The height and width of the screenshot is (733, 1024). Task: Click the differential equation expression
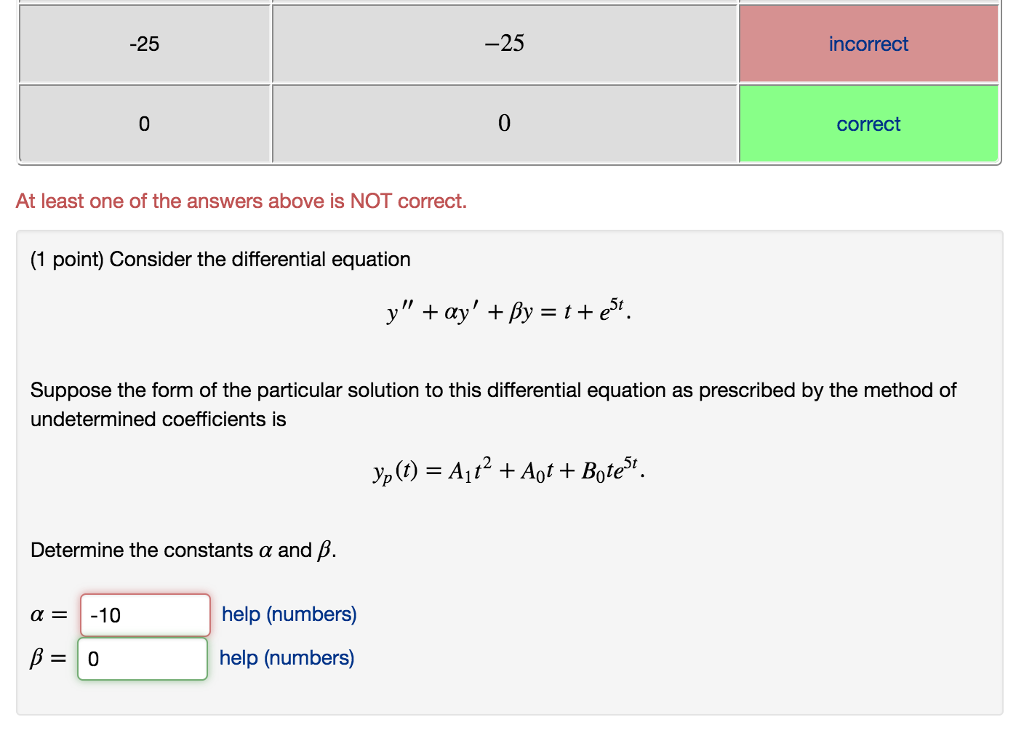pos(508,311)
